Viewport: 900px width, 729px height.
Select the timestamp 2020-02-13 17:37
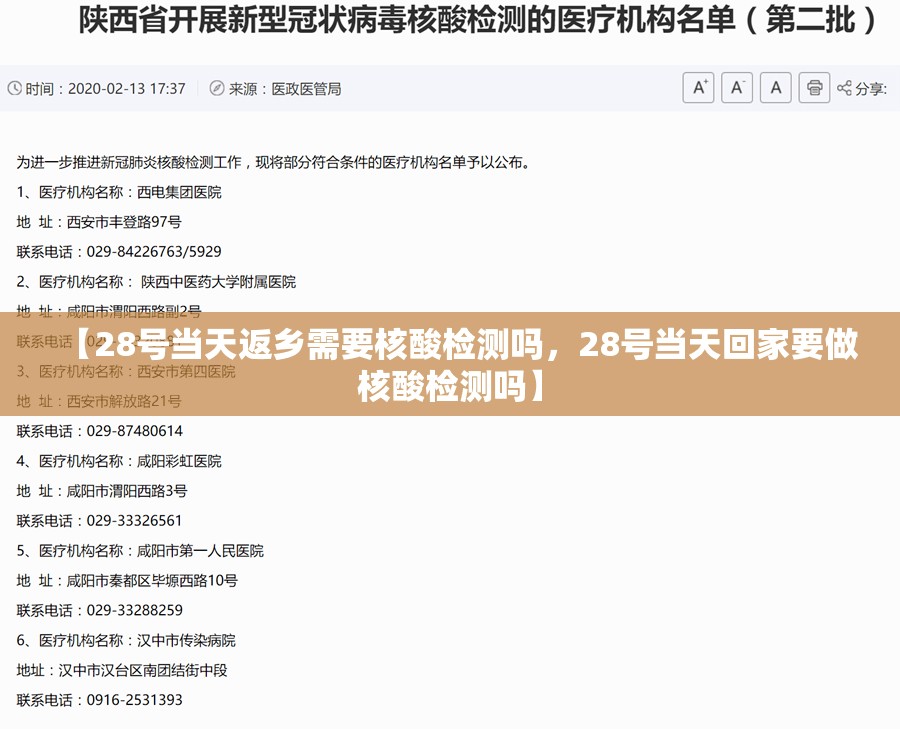[x=126, y=89]
